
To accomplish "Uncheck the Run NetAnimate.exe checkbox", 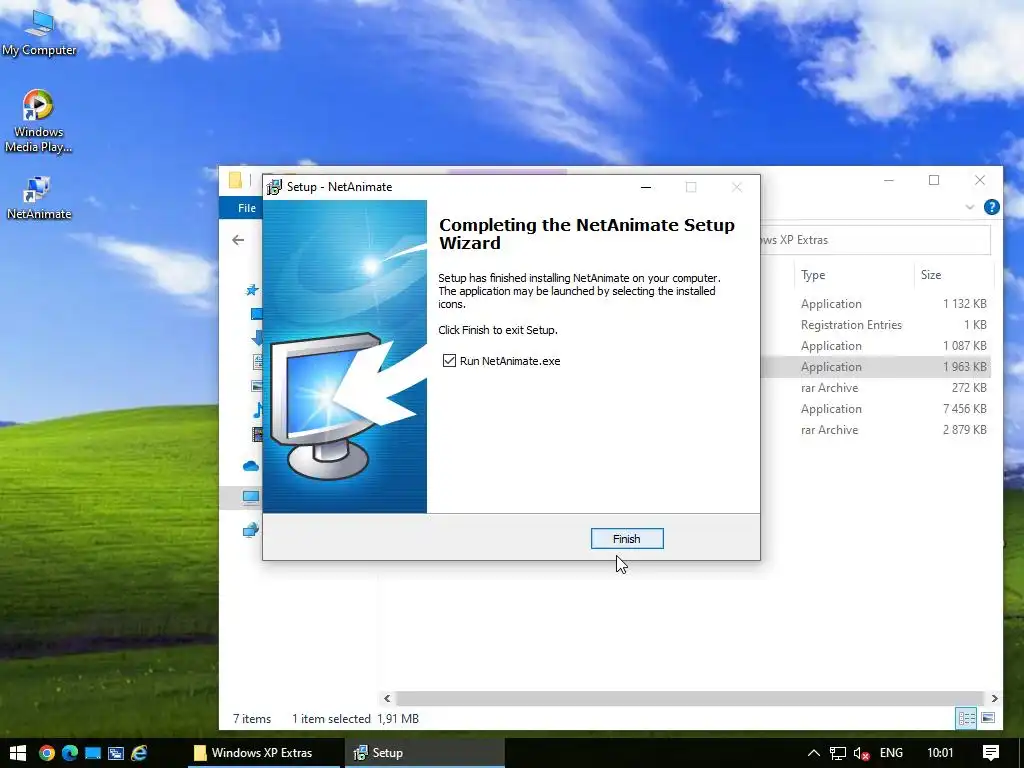I will click(x=449, y=360).
